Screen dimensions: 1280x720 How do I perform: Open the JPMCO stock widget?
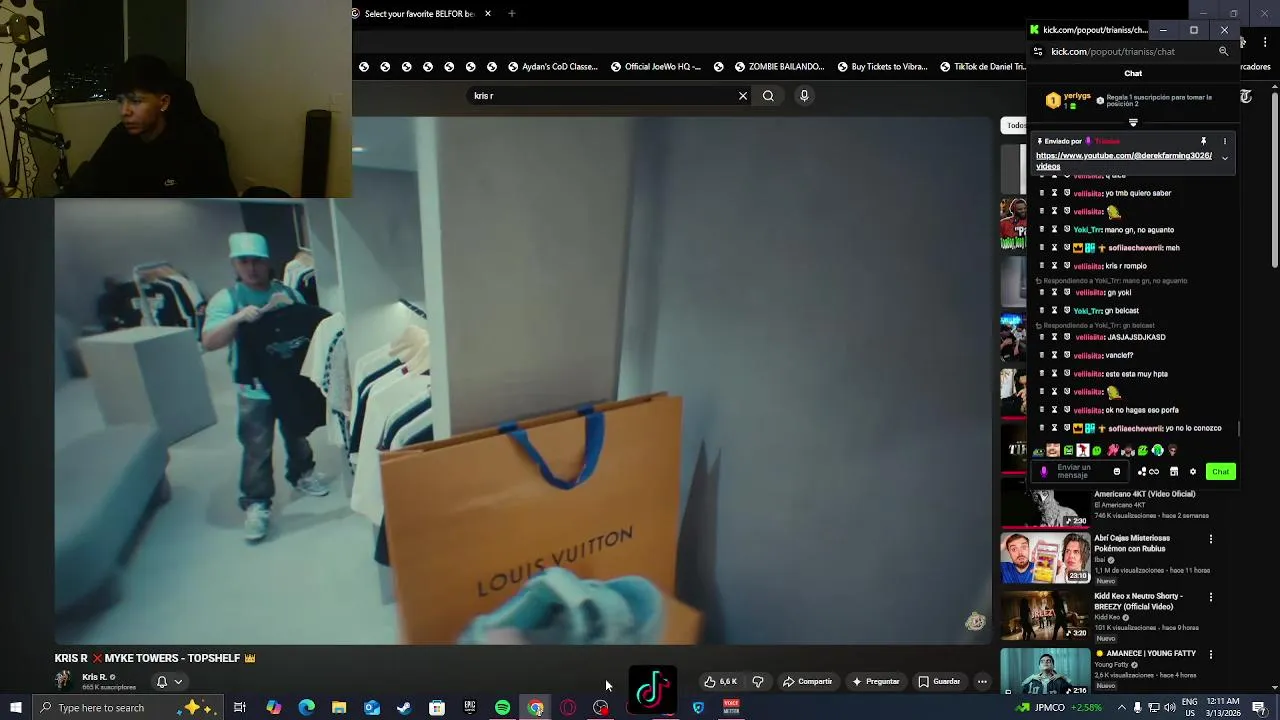(1059, 708)
